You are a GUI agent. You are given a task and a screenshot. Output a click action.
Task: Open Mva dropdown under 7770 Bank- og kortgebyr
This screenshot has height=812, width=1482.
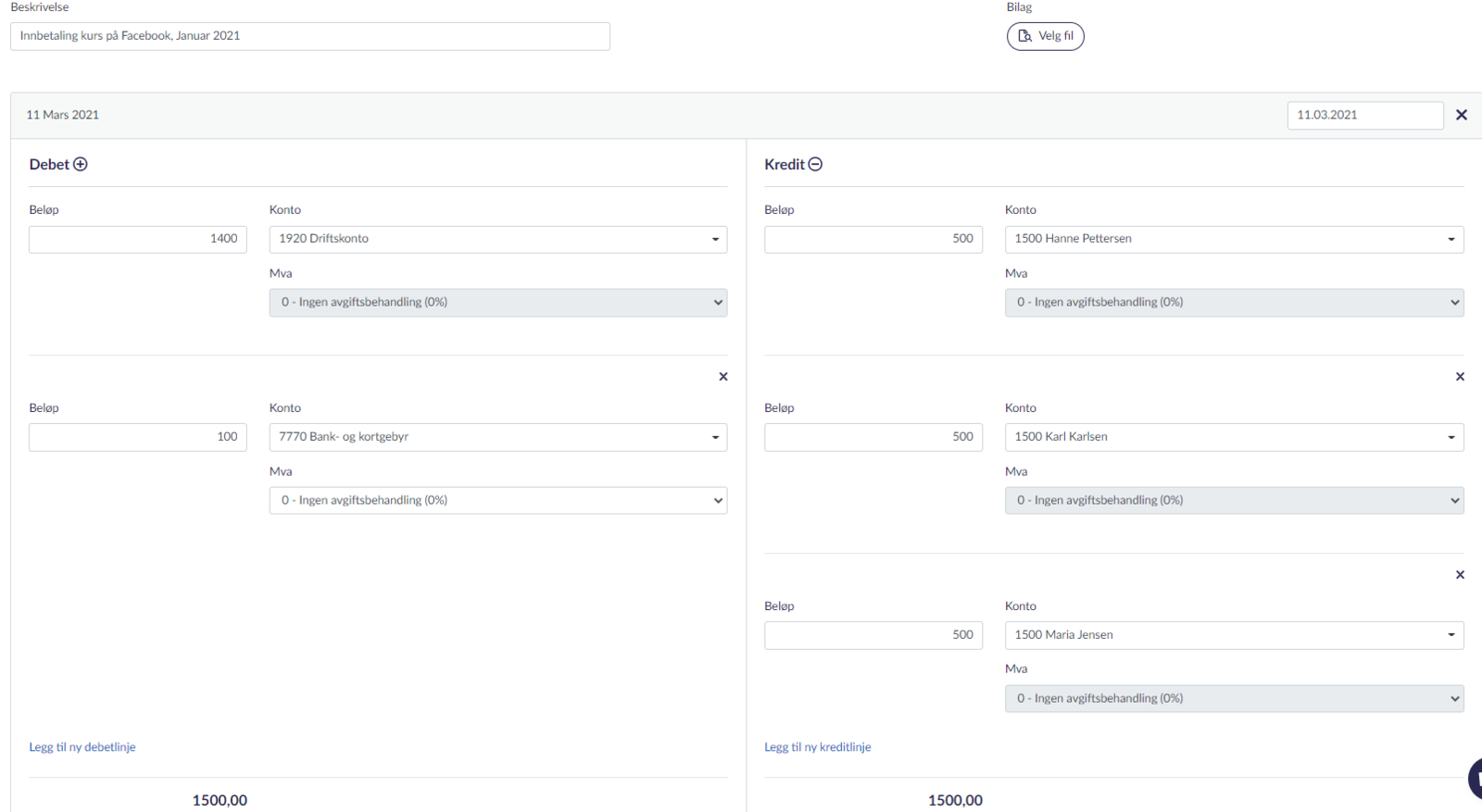pyautogui.click(x=497, y=501)
